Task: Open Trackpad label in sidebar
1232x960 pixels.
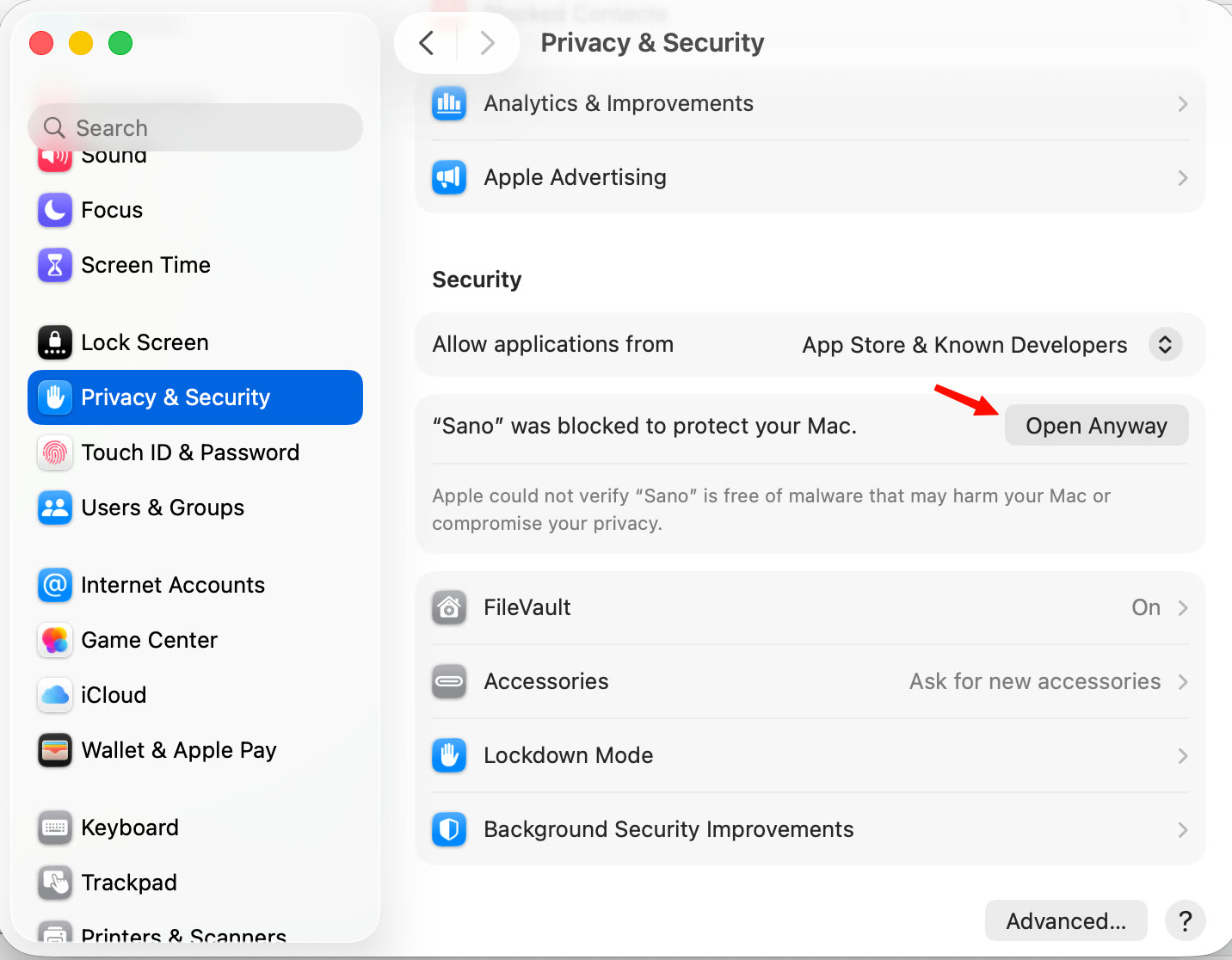Action: (x=129, y=883)
